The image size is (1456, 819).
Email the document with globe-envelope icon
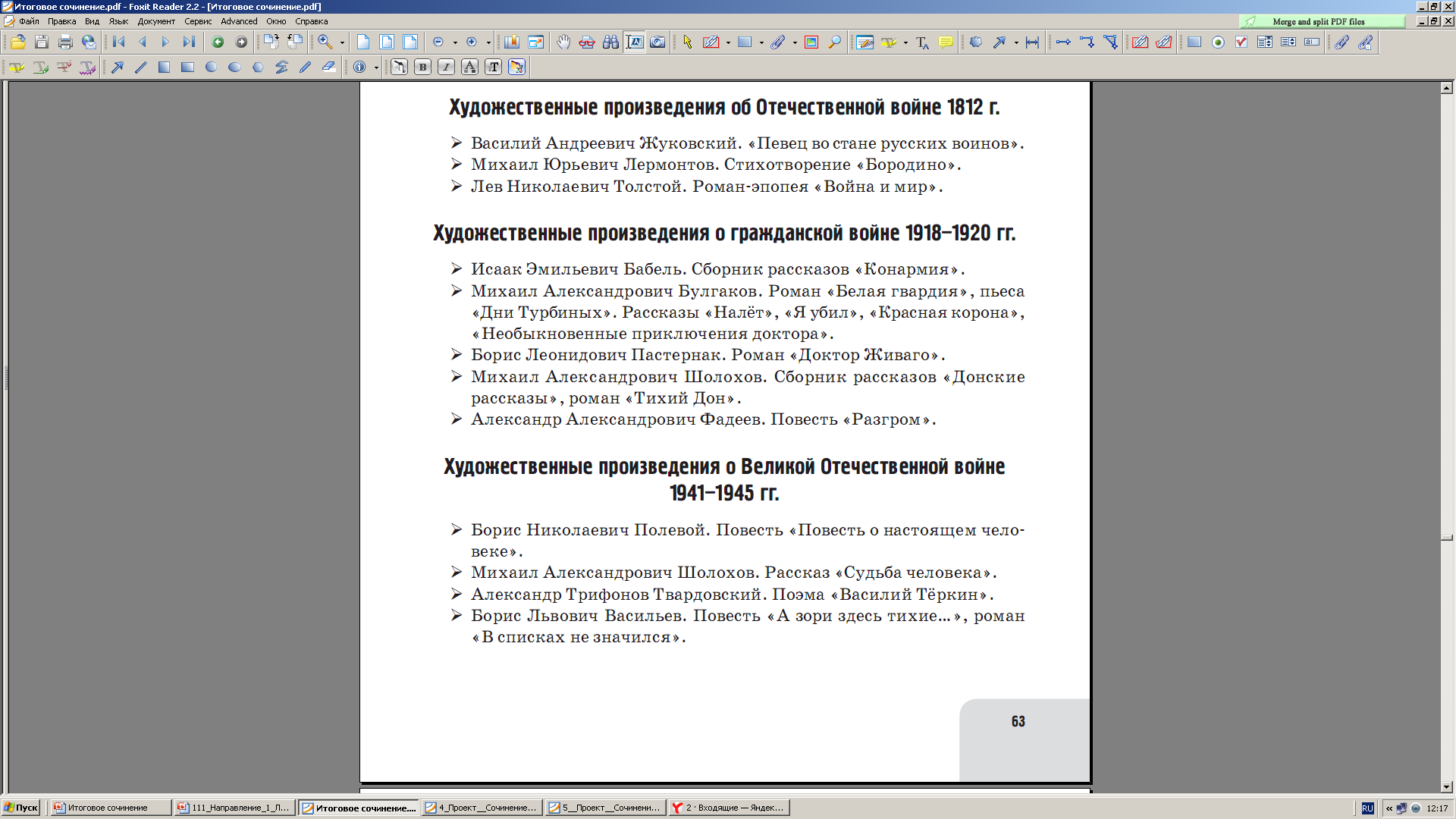click(89, 42)
